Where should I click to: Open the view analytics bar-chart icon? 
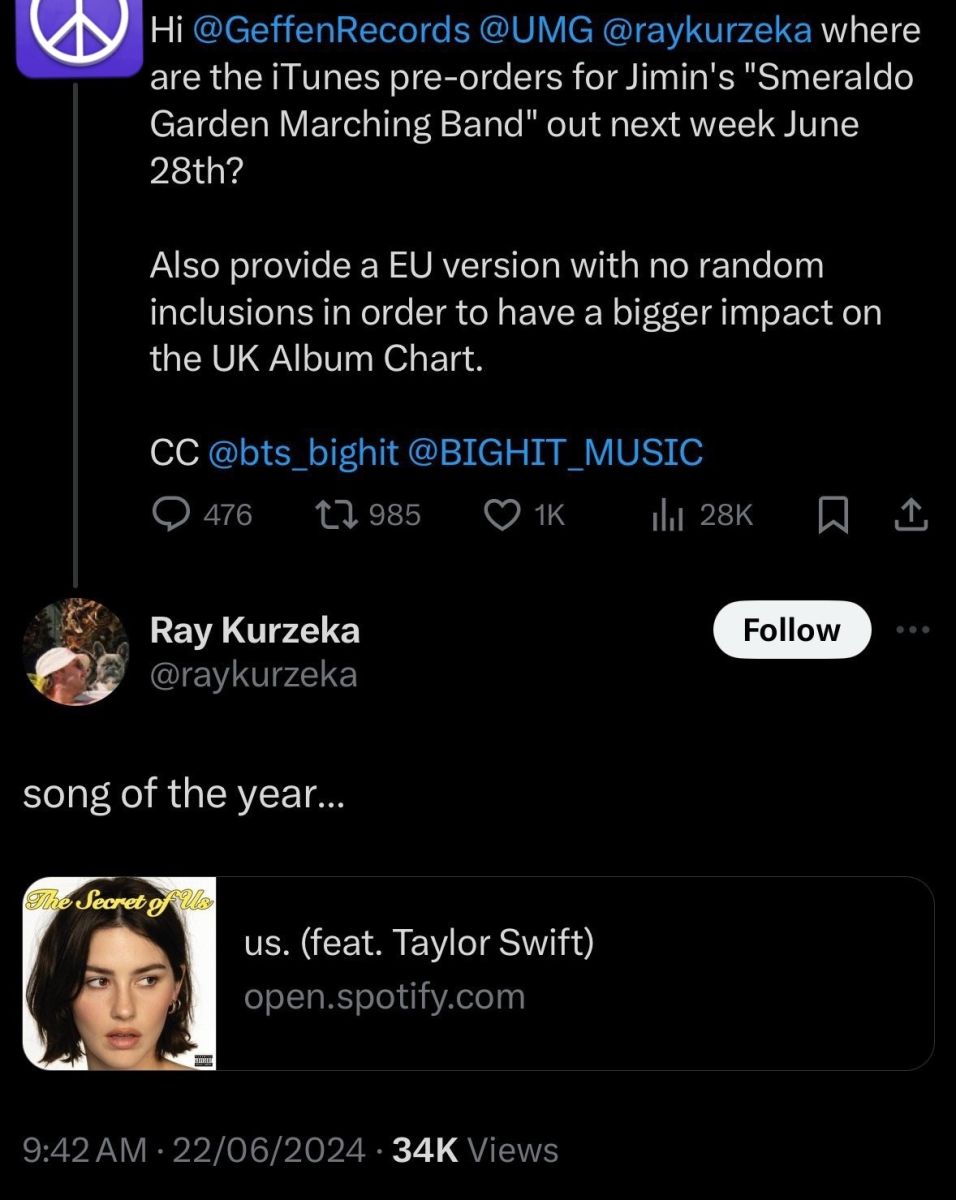pyautogui.click(x=667, y=514)
